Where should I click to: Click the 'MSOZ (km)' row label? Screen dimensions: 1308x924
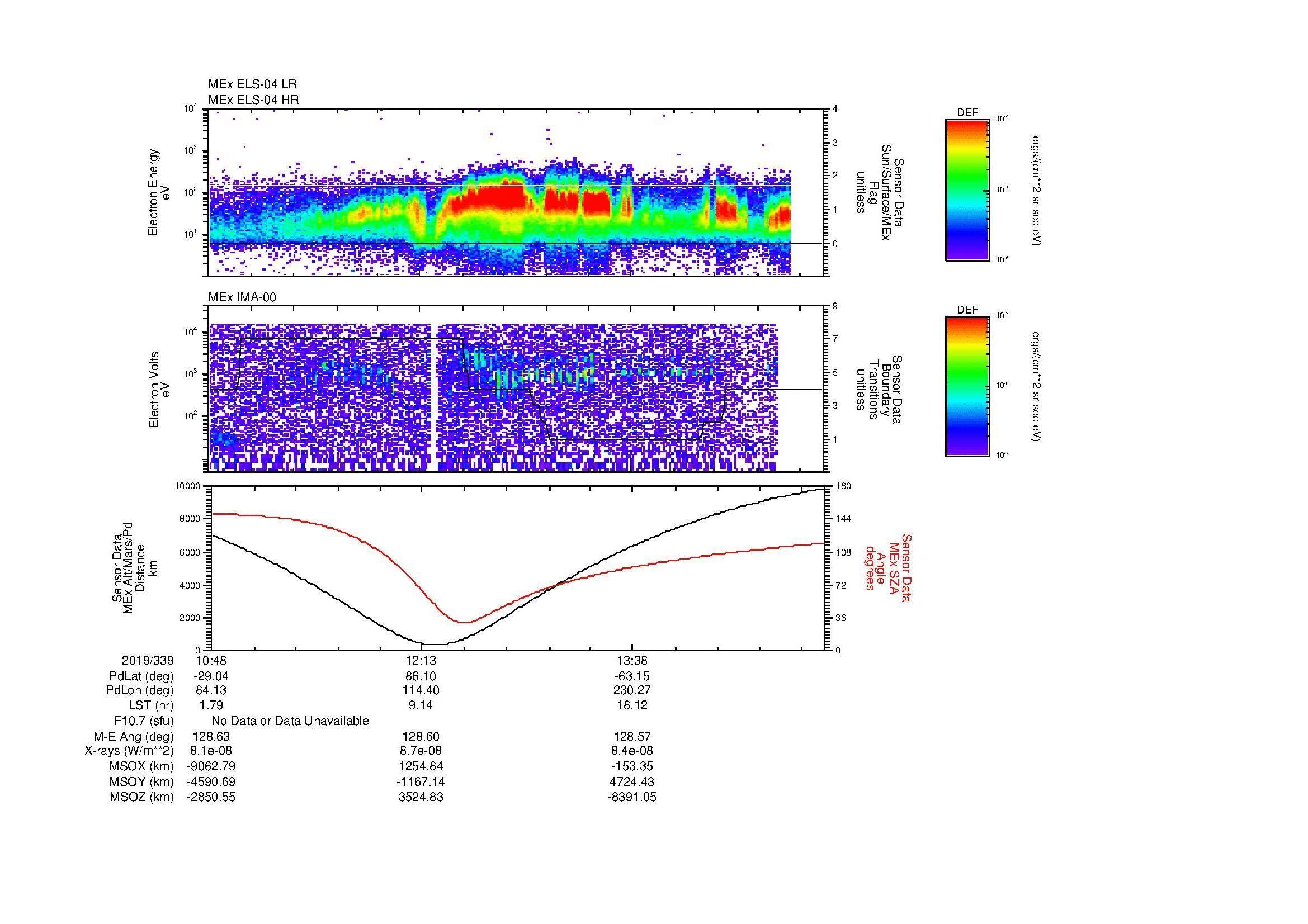pyautogui.click(x=141, y=797)
